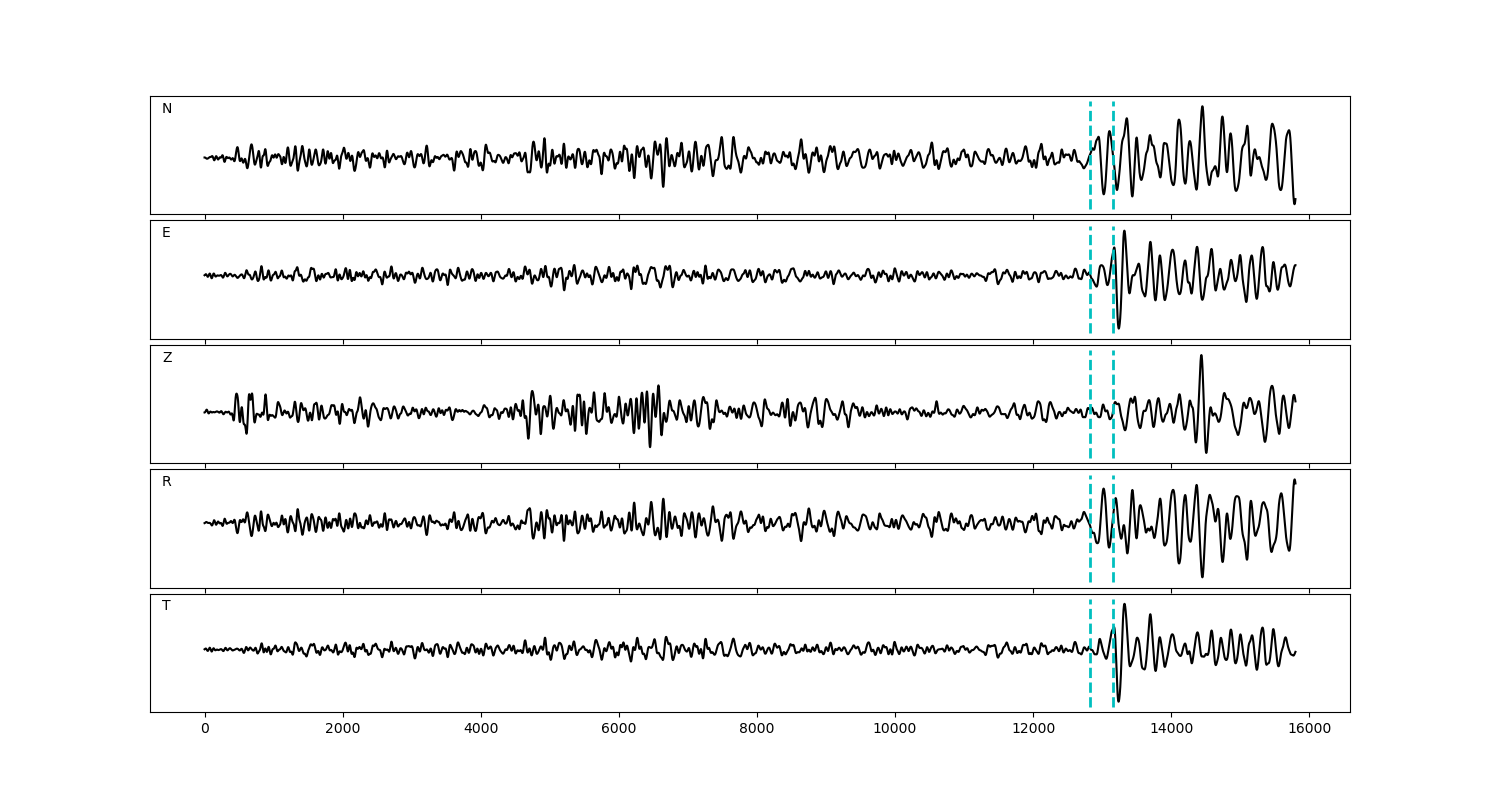Click the T panel label
The width and height of the screenshot is (1500, 800).
[x=166, y=606]
